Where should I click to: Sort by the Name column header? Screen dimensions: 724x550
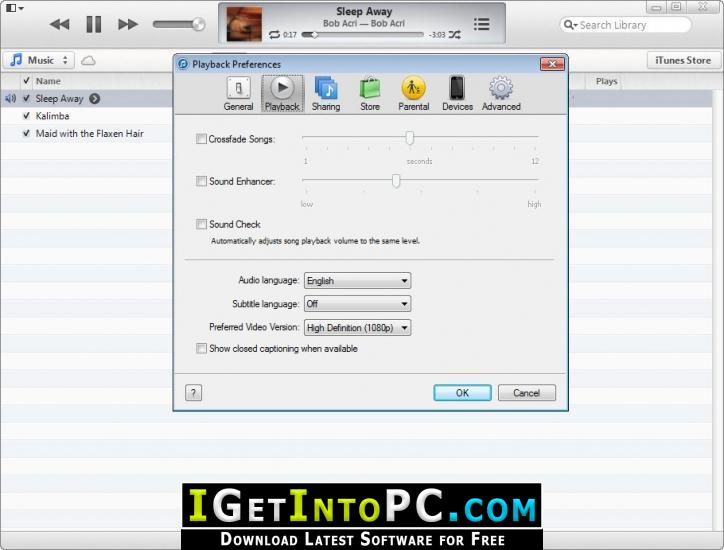(x=48, y=81)
